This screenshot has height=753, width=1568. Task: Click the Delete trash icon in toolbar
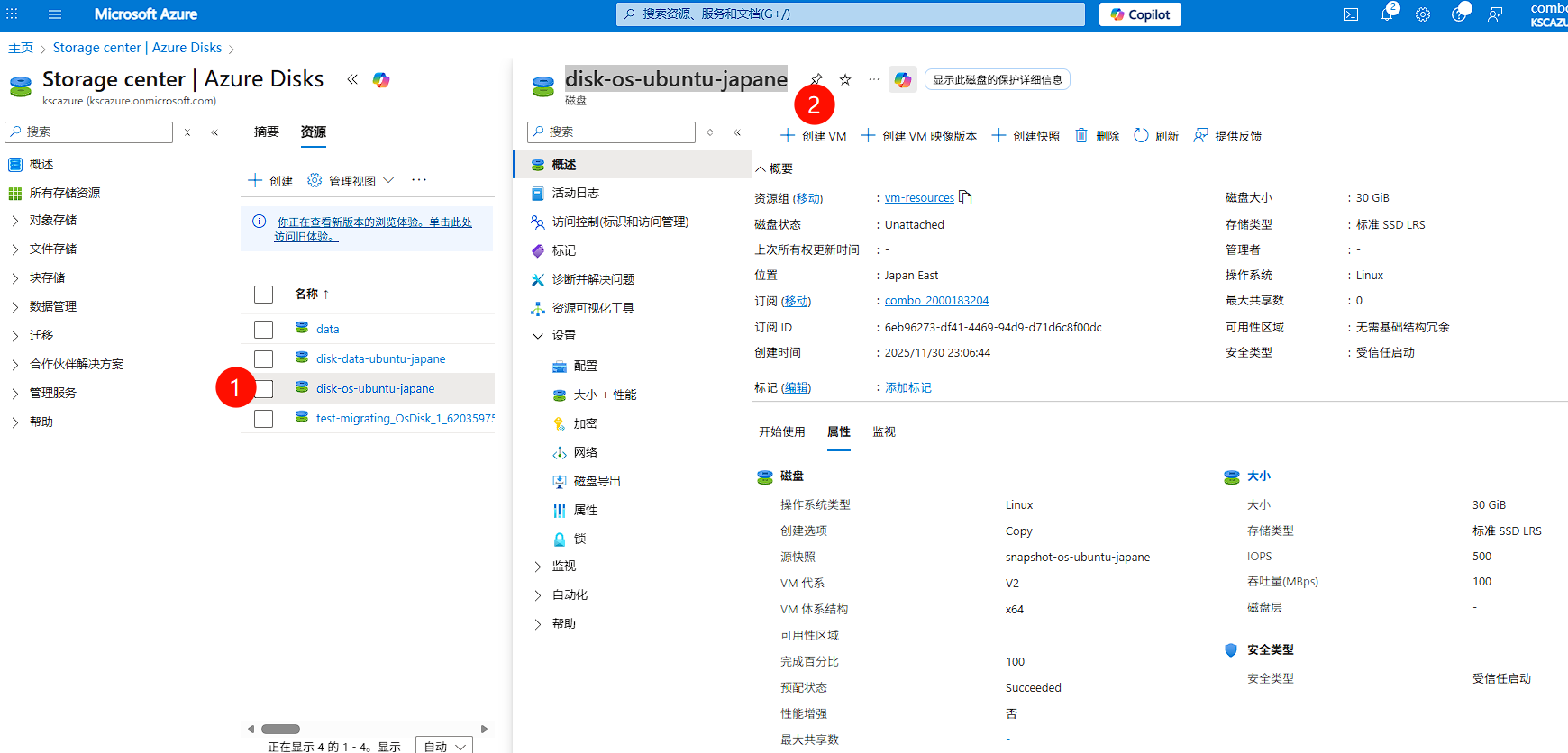click(x=1081, y=135)
